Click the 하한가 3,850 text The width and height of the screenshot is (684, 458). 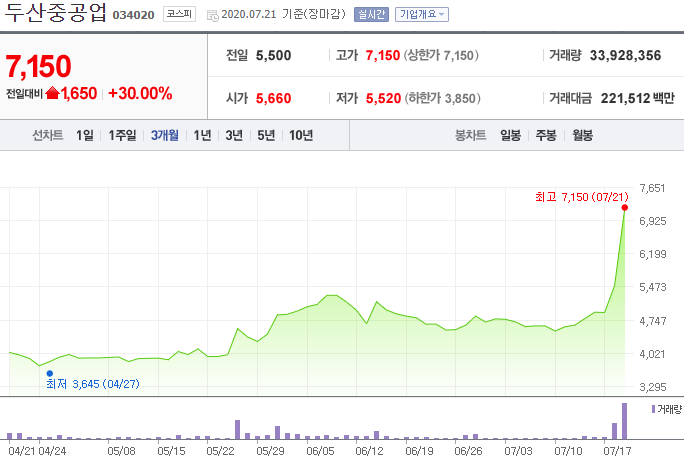pyautogui.click(x=443, y=98)
